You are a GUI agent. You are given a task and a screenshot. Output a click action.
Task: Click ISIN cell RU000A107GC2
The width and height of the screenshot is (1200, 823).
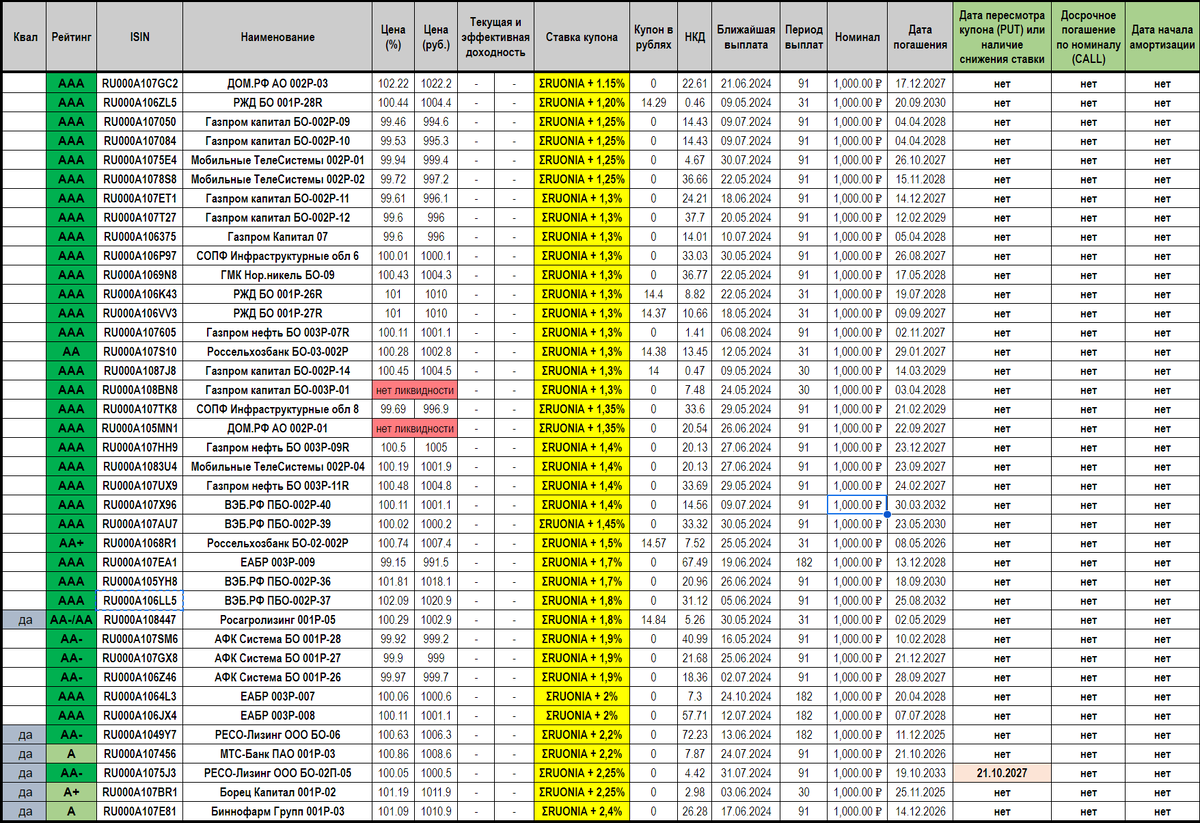tap(139, 83)
